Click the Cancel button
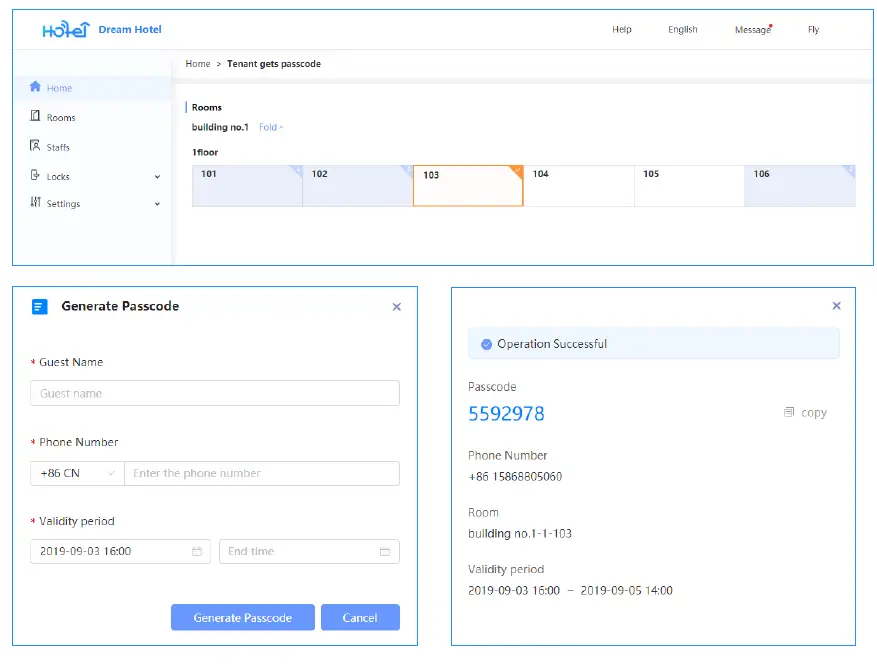The width and height of the screenshot is (877, 664). [x=360, y=617]
